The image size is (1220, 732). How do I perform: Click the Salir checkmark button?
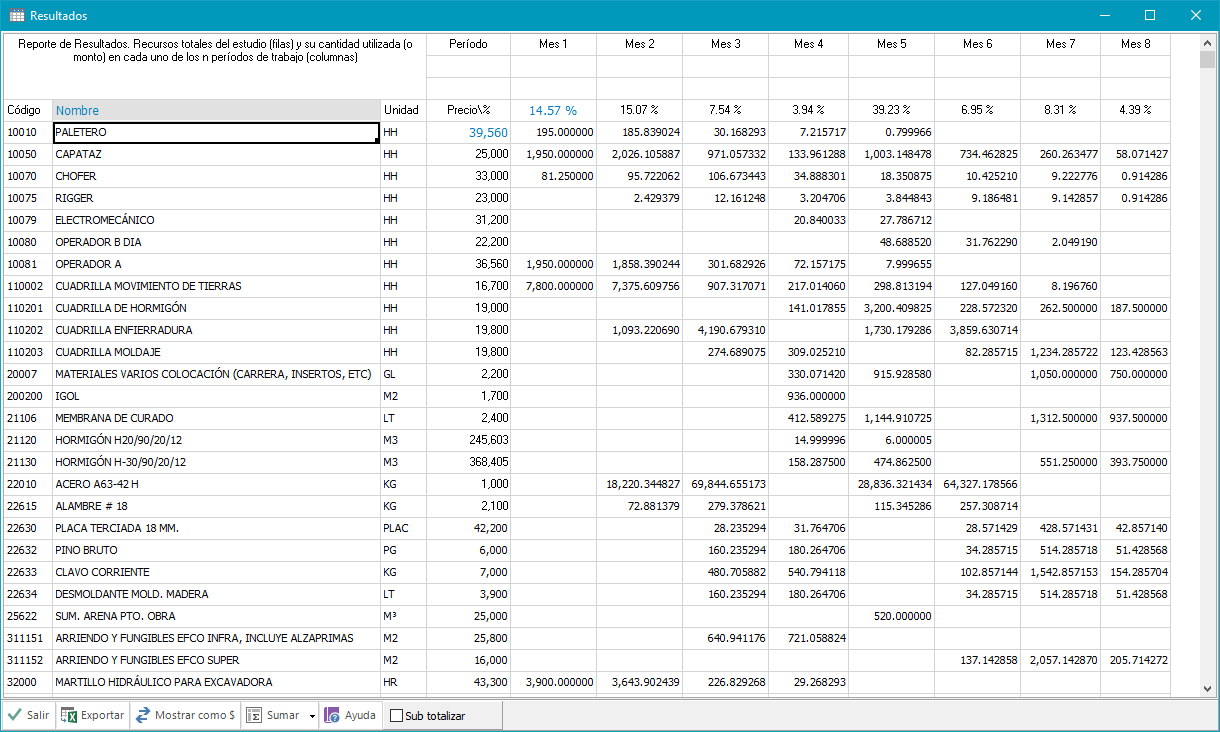[28, 715]
